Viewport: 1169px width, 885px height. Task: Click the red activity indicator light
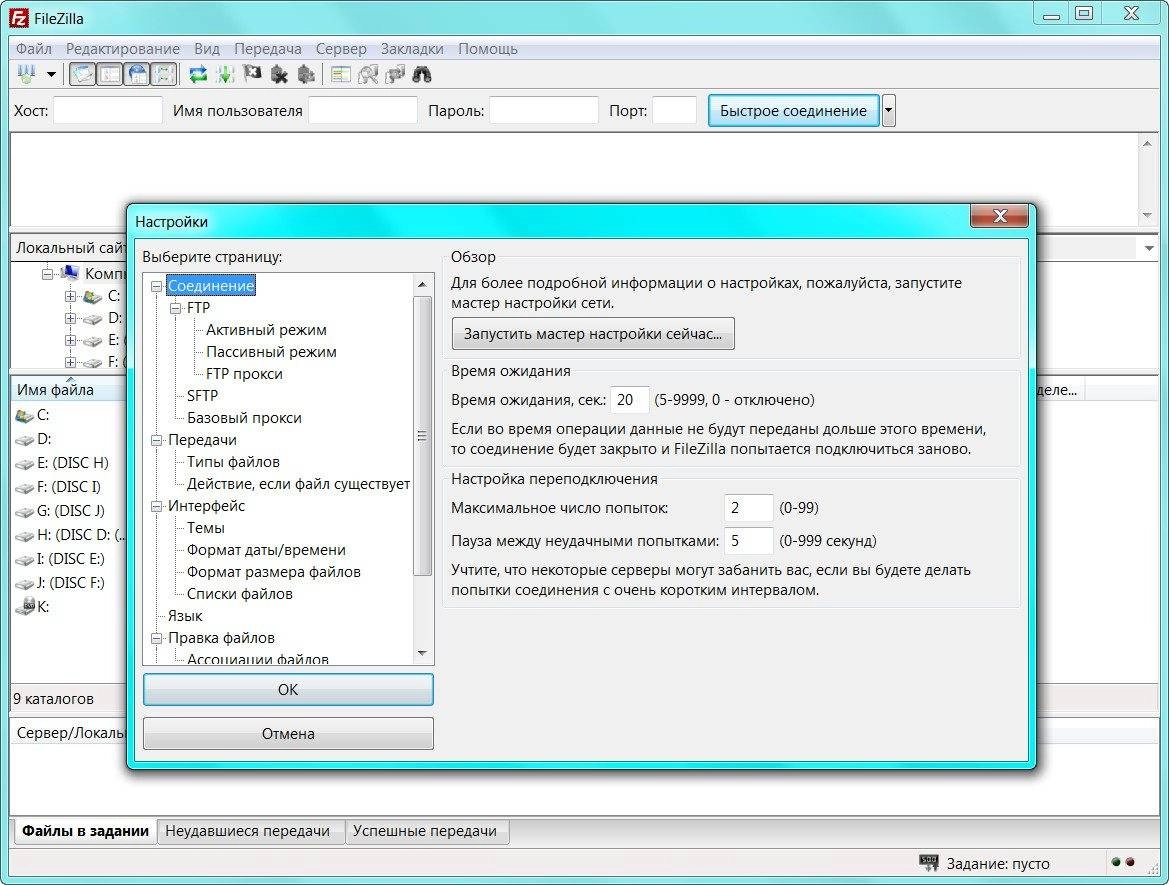[x=1130, y=862]
